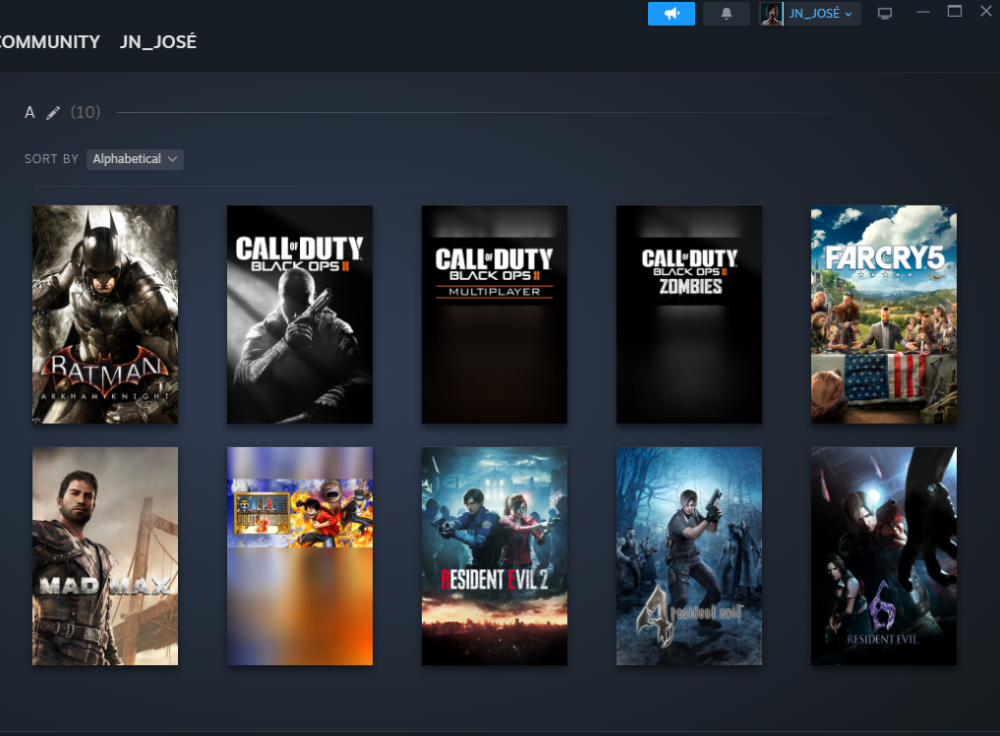
Task: Open Black Ops II Multiplayer game tile
Action: pos(494,314)
